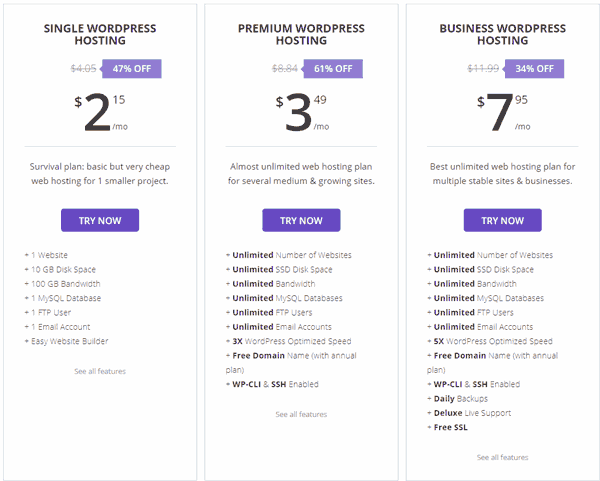Open See all features in Business plan
Screen dimensions: 600x481
point(502,457)
